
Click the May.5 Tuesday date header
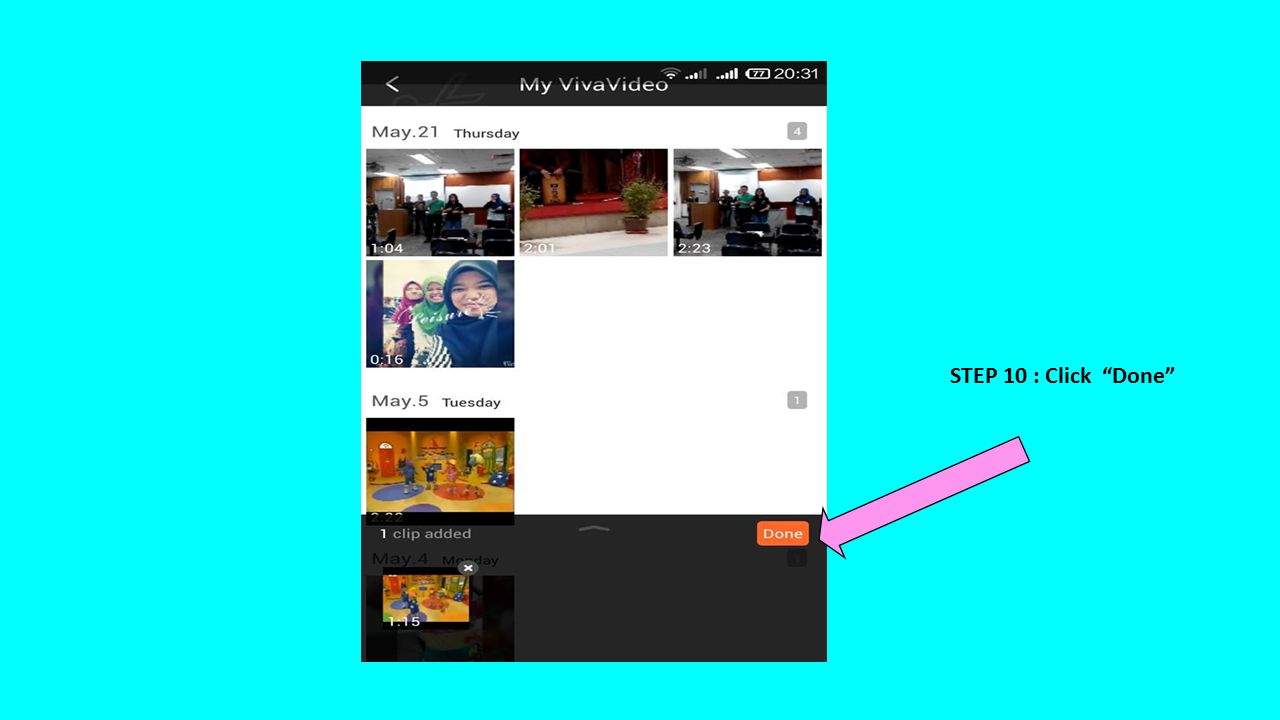click(x=436, y=401)
